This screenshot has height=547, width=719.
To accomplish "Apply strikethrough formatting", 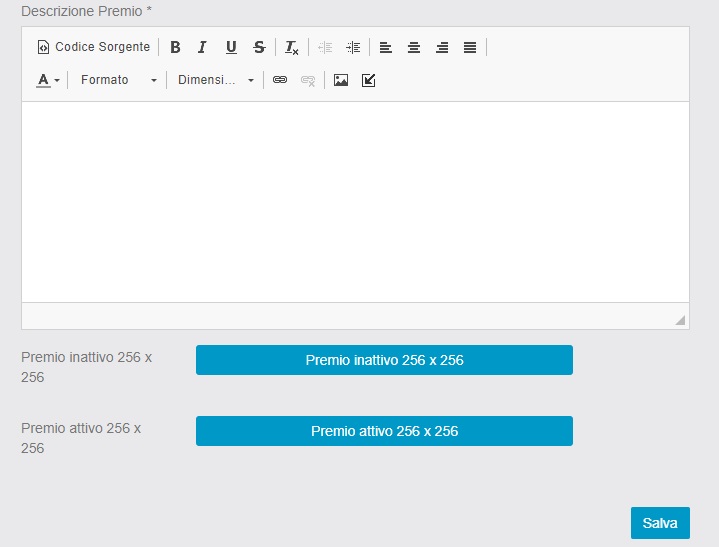I will (x=259, y=47).
